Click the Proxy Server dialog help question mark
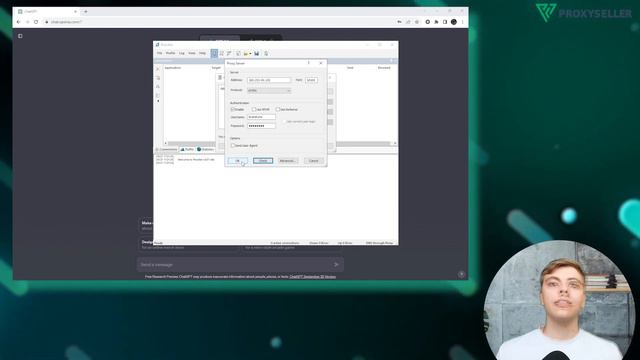640x360 pixels. (x=309, y=63)
